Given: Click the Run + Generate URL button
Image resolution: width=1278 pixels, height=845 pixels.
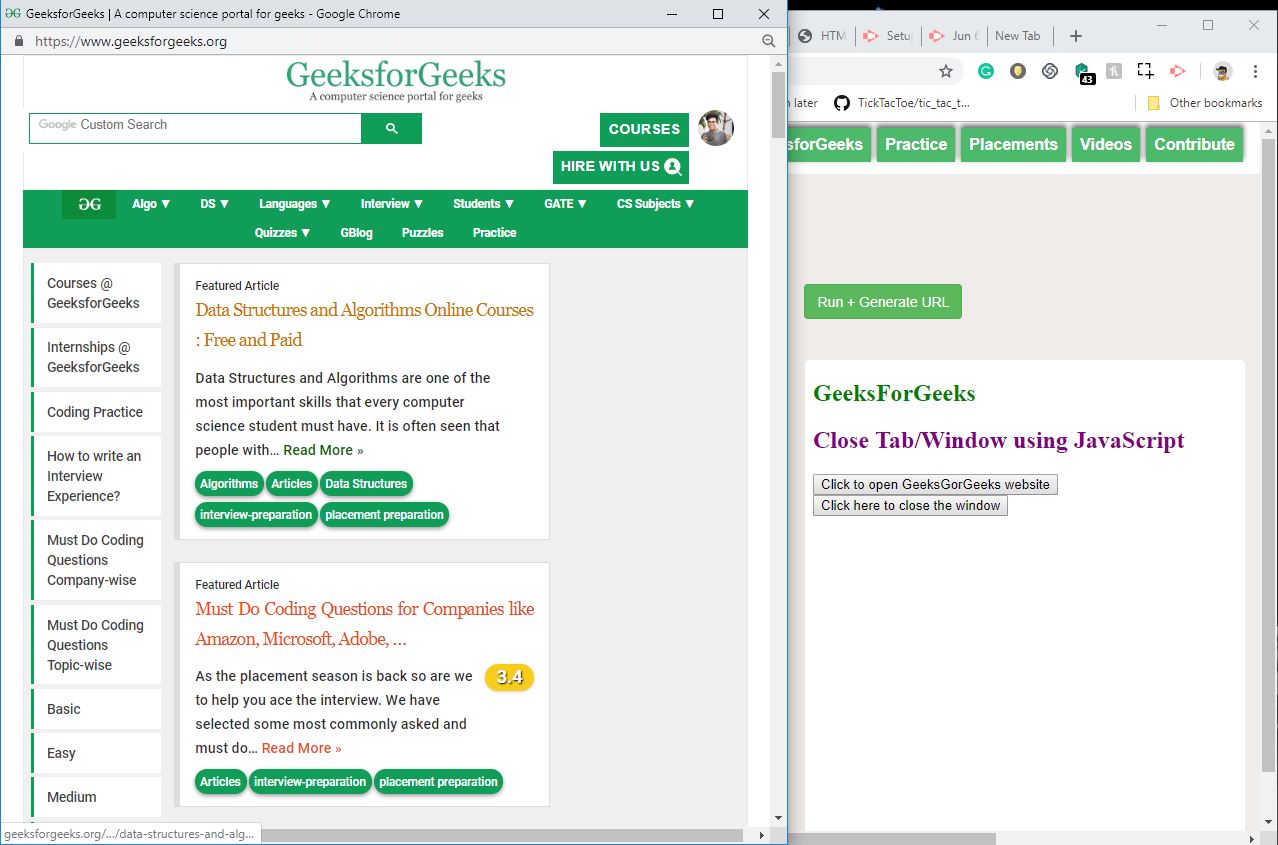Looking at the screenshot, I should pyautogui.click(x=883, y=302).
